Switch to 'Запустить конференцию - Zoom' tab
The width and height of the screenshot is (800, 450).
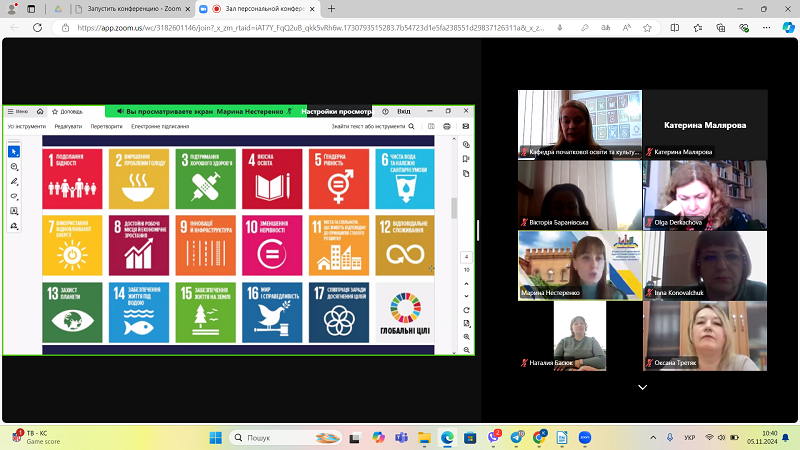(x=132, y=9)
